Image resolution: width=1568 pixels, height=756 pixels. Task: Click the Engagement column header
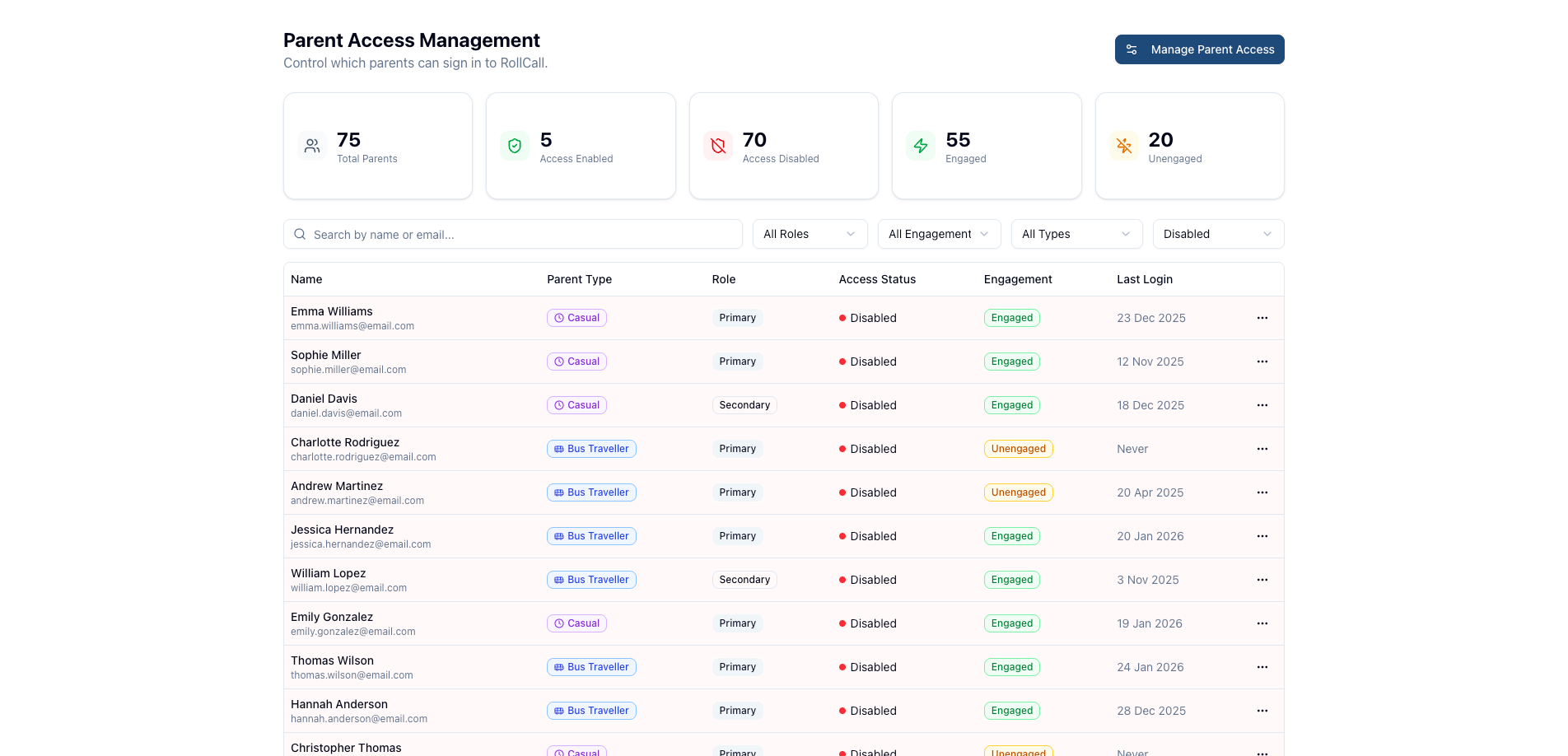click(x=1018, y=279)
